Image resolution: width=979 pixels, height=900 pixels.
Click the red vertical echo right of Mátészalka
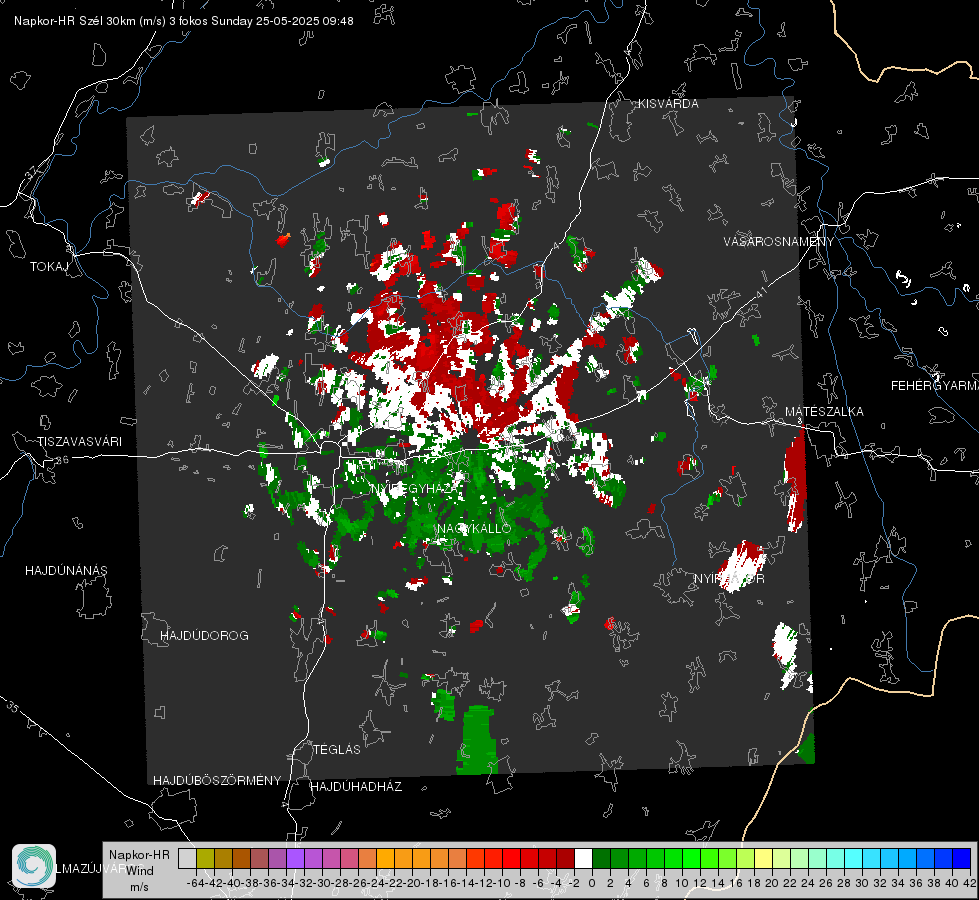[x=795, y=481]
